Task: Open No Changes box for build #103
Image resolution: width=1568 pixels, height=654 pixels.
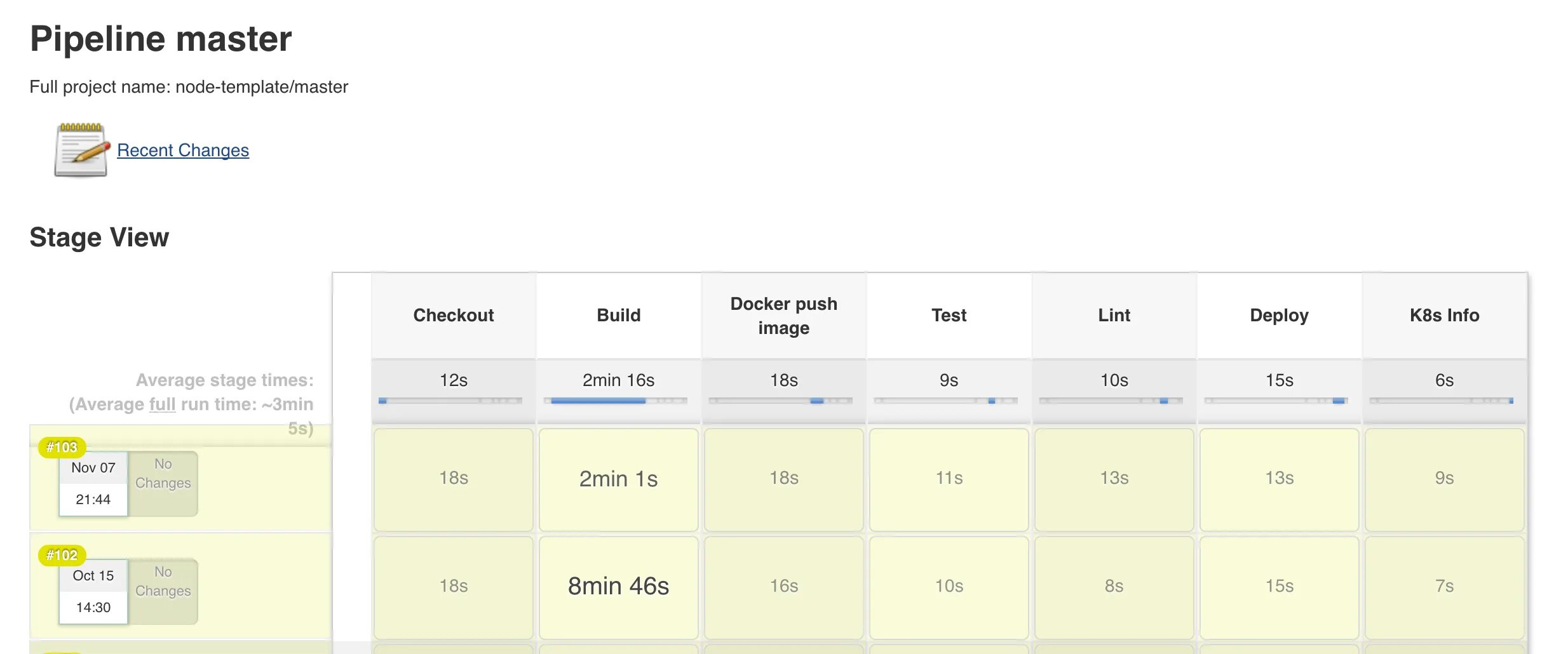Action: (x=163, y=483)
